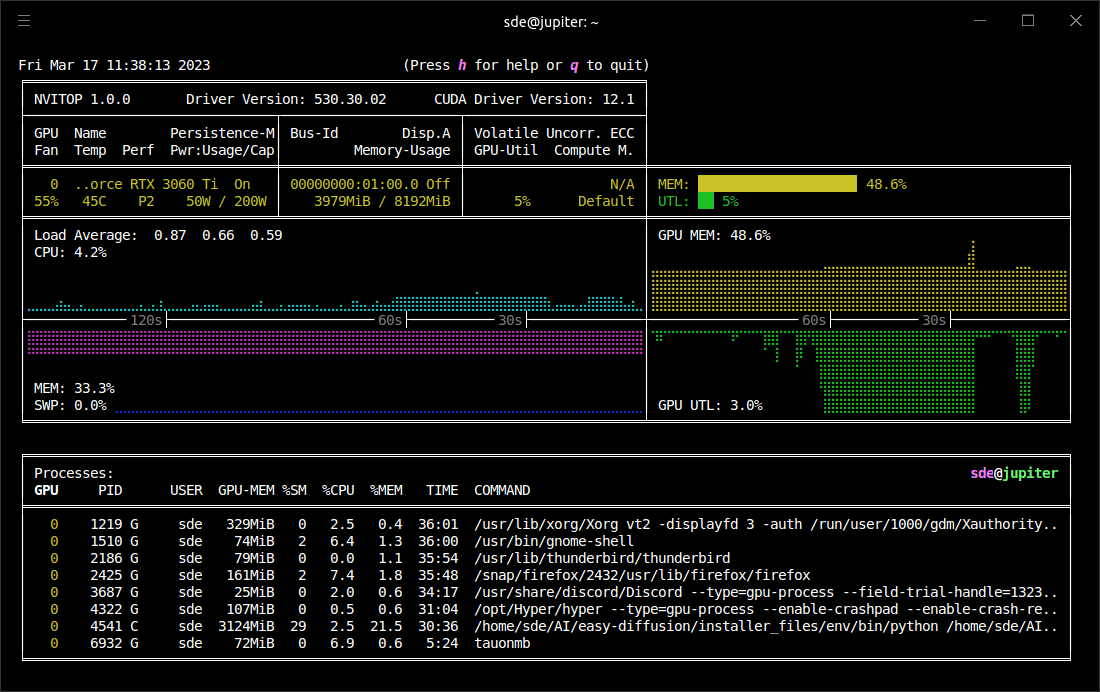Click the yellow MEM usage bar

tap(777, 184)
